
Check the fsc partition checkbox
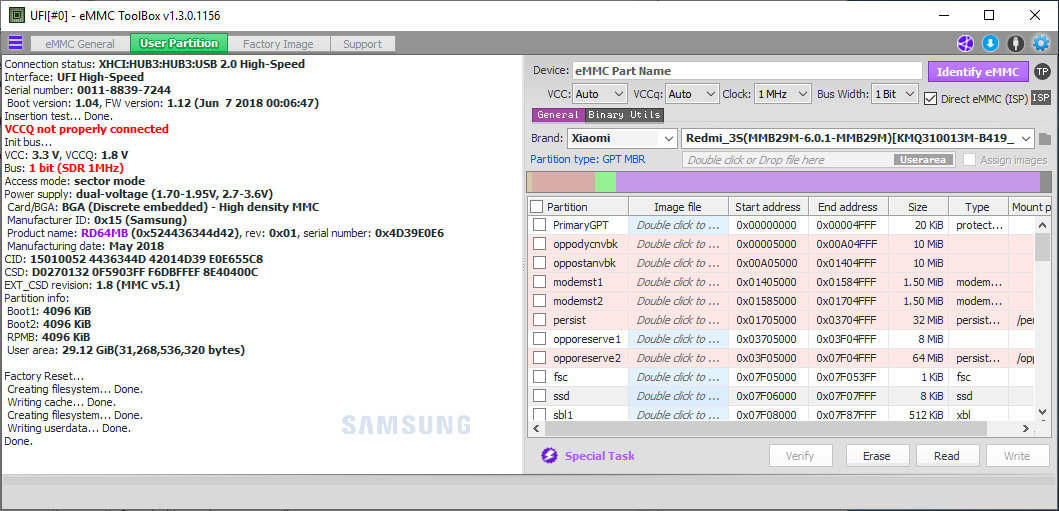tap(540, 376)
